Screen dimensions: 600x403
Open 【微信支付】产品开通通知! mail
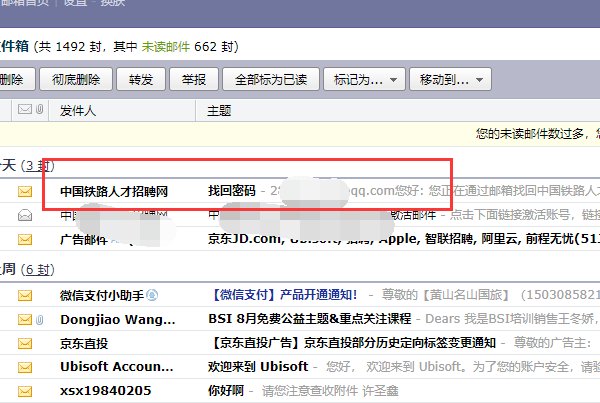pos(283,295)
